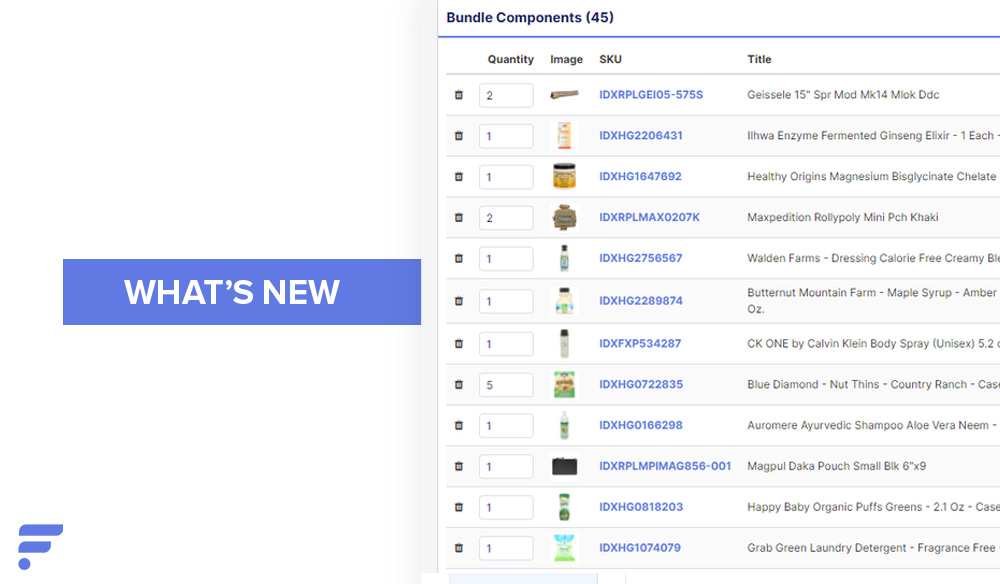Follow the IDXRPLMPIMAG856-001 SKU link
The width and height of the screenshot is (1000, 584).
pyautogui.click(x=665, y=466)
